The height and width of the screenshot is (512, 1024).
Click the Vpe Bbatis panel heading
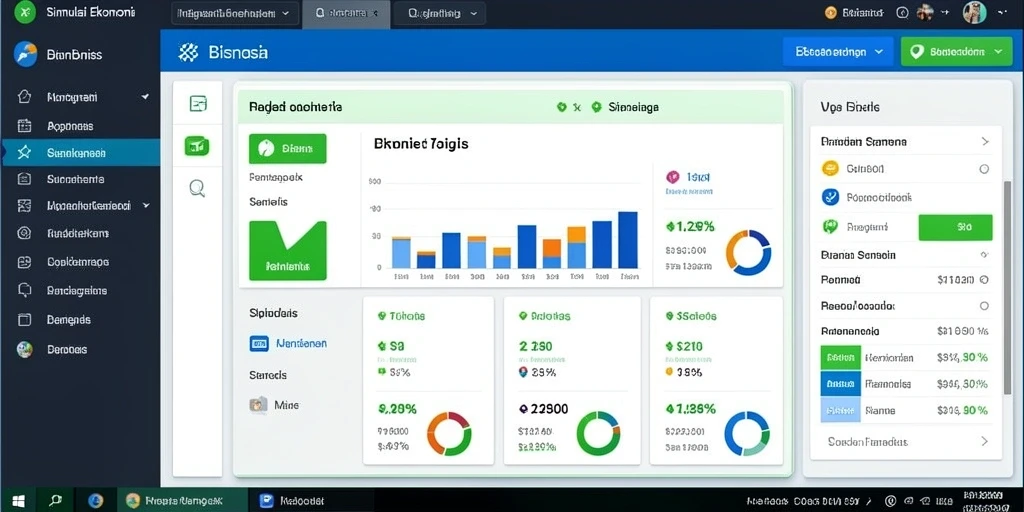tap(850, 107)
